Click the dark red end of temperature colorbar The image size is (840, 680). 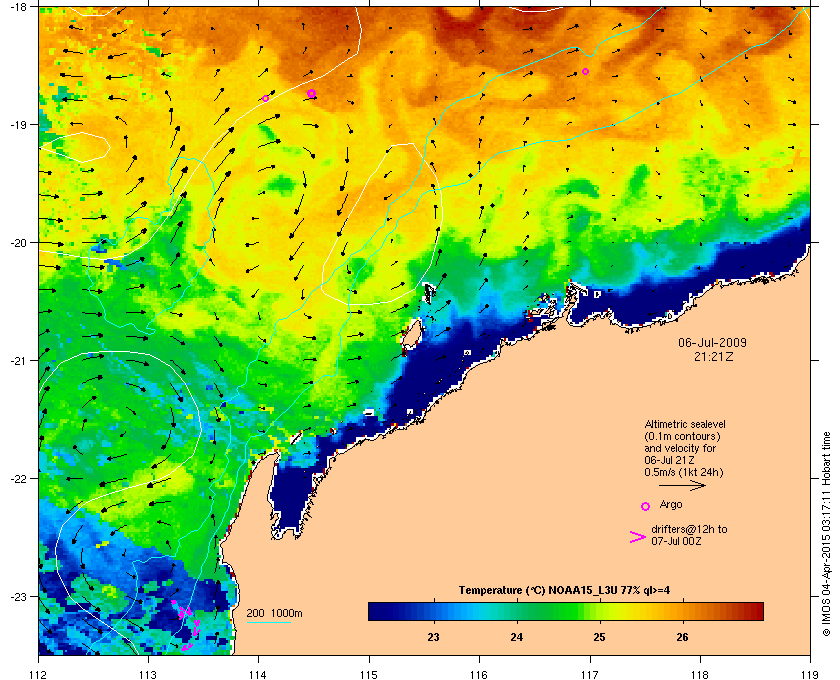756,611
